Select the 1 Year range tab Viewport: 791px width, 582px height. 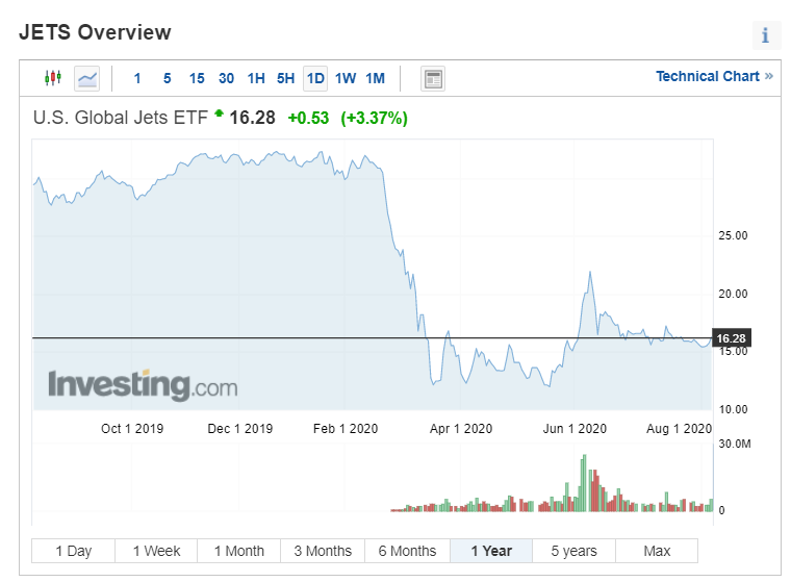pyautogui.click(x=491, y=551)
